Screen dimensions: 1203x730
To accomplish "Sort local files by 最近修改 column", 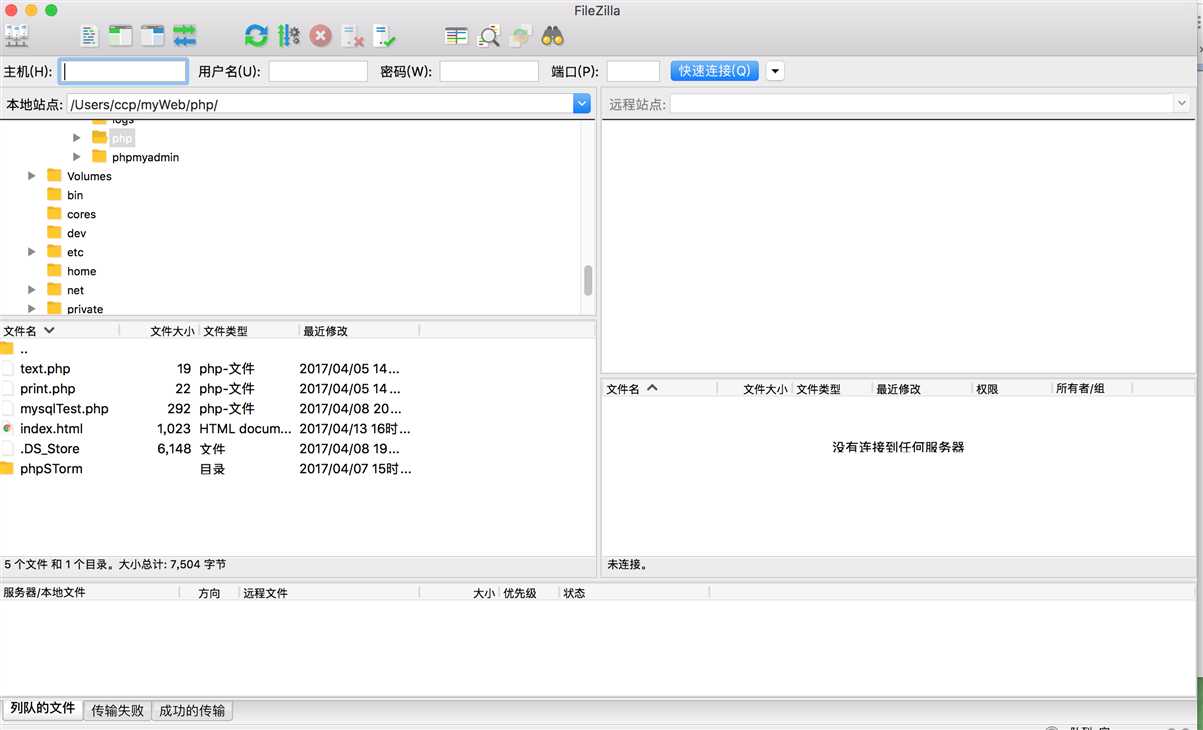I will [x=359, y=331].
